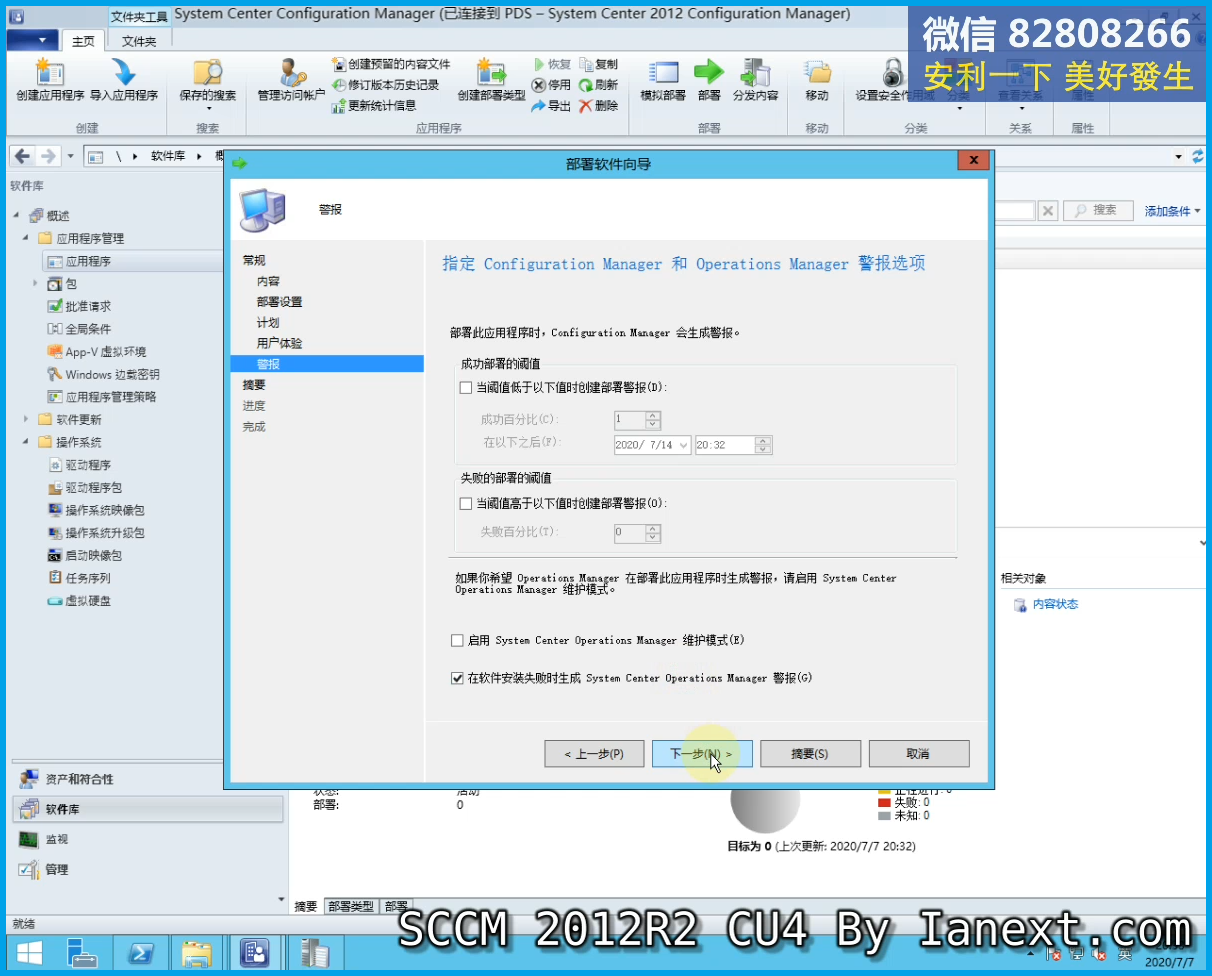Open 管理访问帐户 from the ribbon
Image resolution: width=1212 pixels, height=976 pixels.
click(291, 81)
